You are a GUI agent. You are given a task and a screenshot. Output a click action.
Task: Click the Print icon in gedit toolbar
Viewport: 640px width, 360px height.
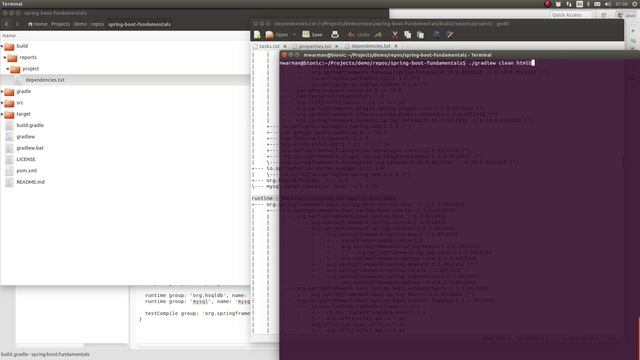coord(335,35)
